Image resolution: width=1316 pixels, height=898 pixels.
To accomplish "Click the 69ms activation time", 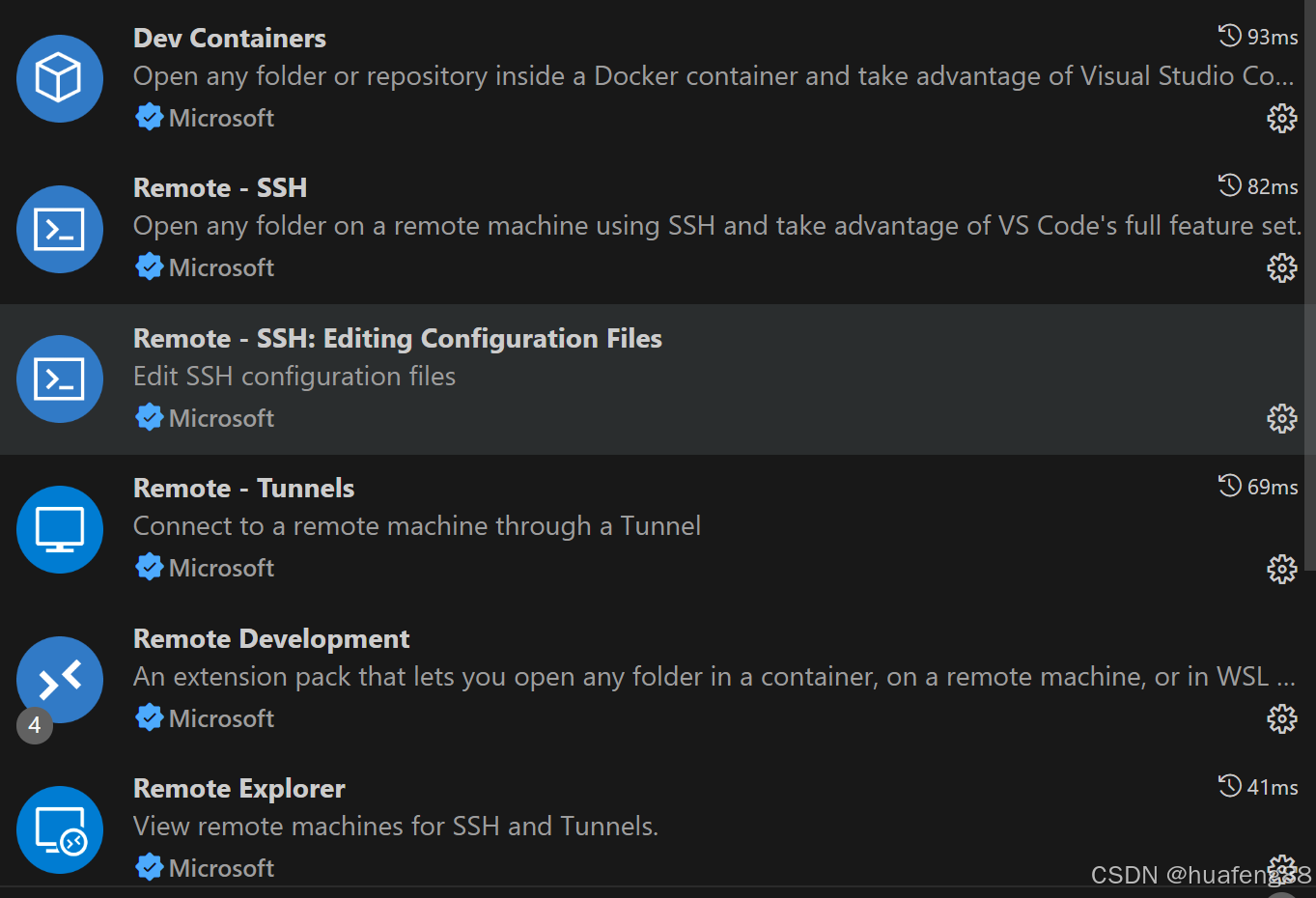I will click(x=1273, y=487).
